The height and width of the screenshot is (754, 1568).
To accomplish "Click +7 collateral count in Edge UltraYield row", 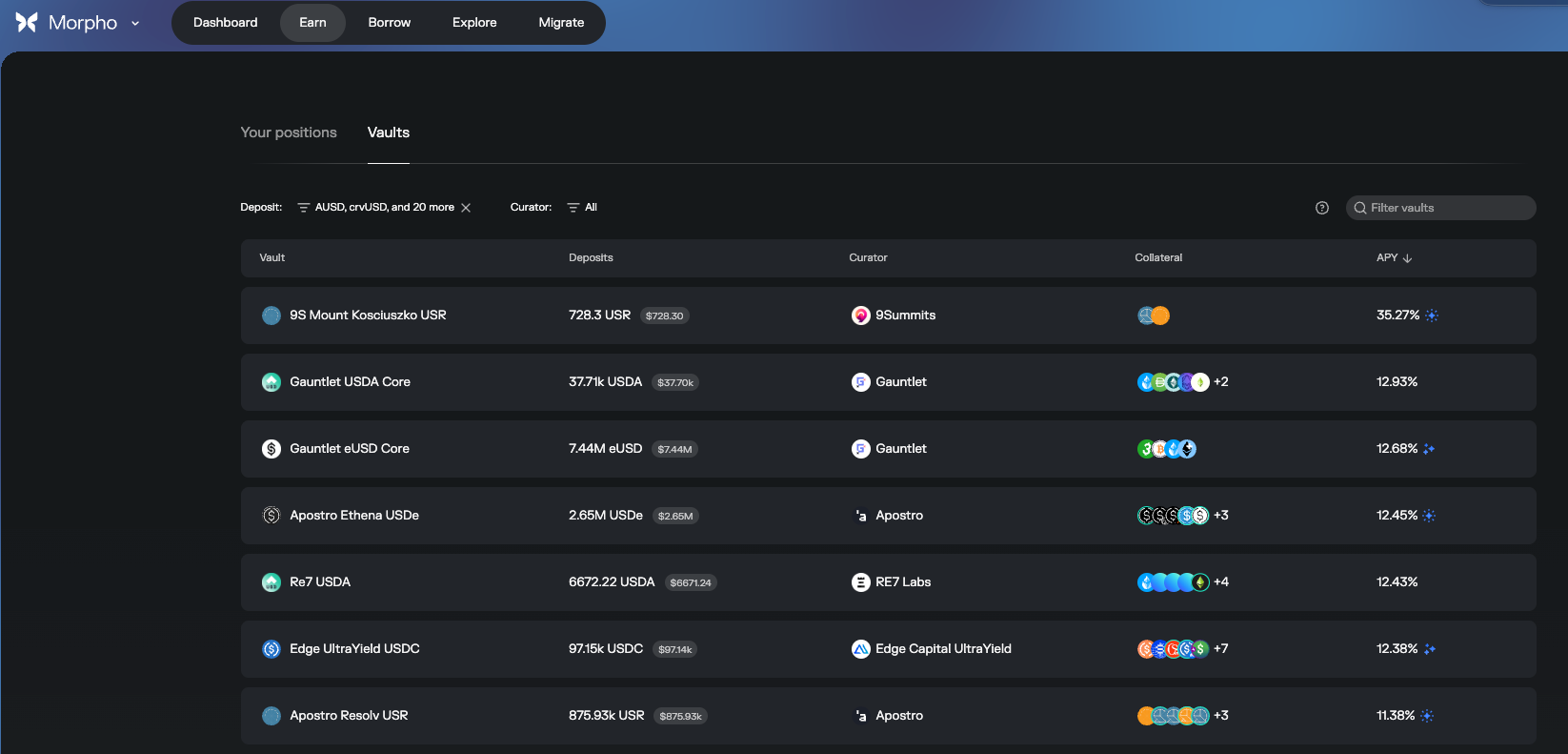I will (x=1221, y=649).
